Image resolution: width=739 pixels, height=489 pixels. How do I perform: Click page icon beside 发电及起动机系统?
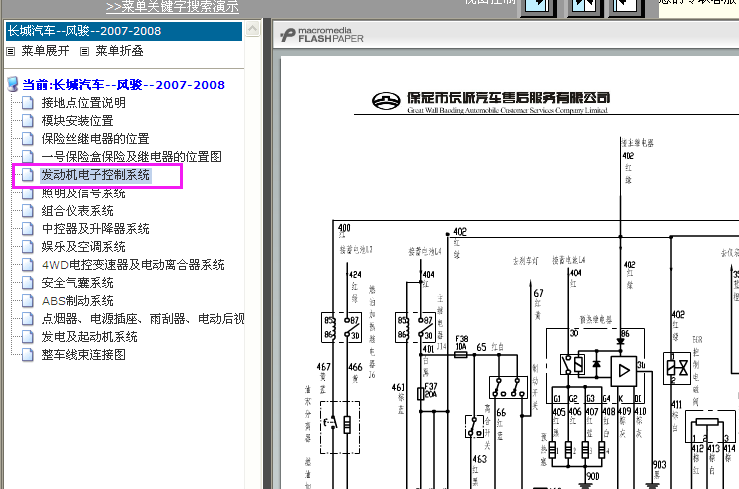[x=28, y=337]
